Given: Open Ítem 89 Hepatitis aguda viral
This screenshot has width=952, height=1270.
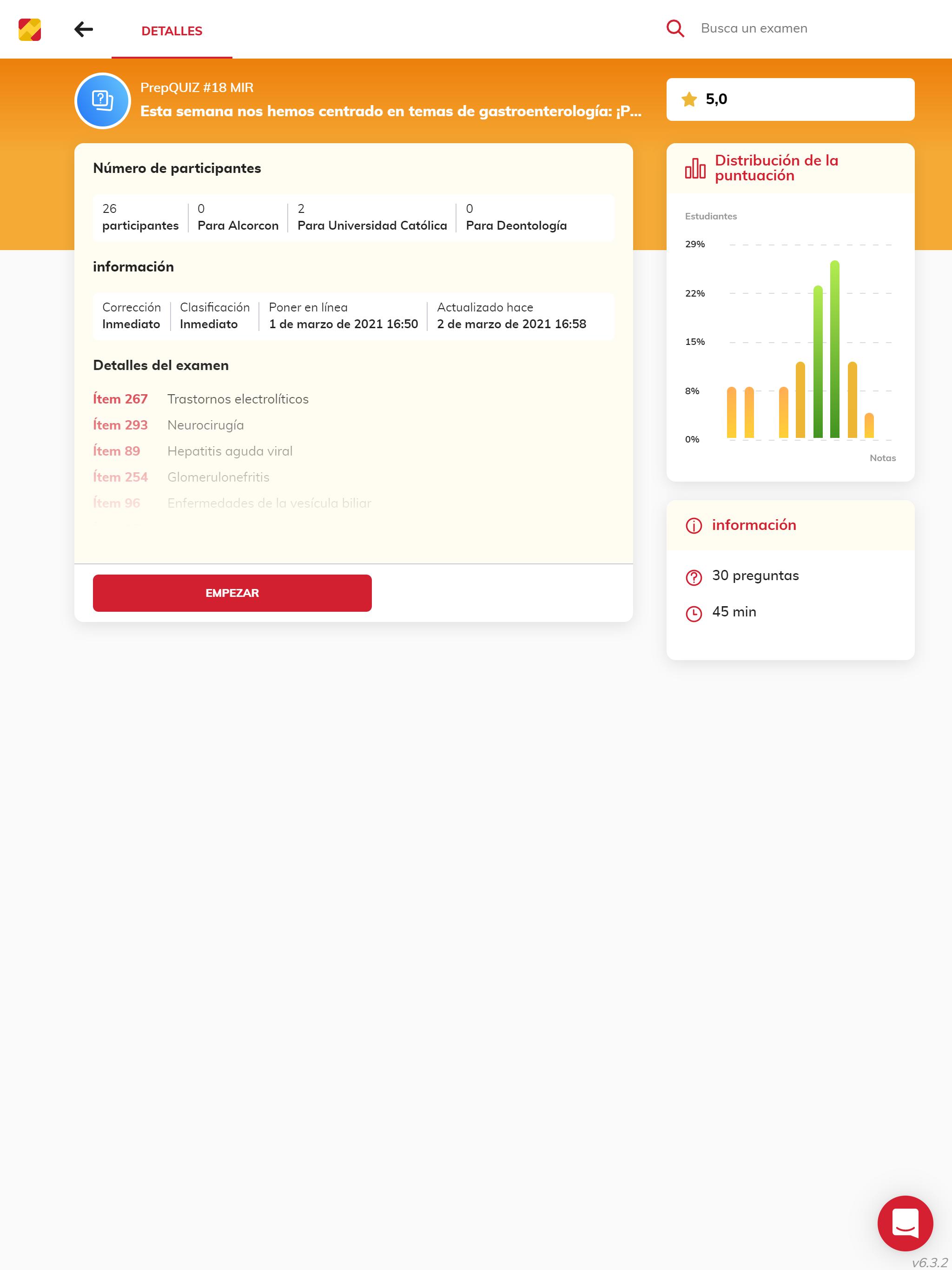Looking at the screenshot, I should (x=193, y=451).
